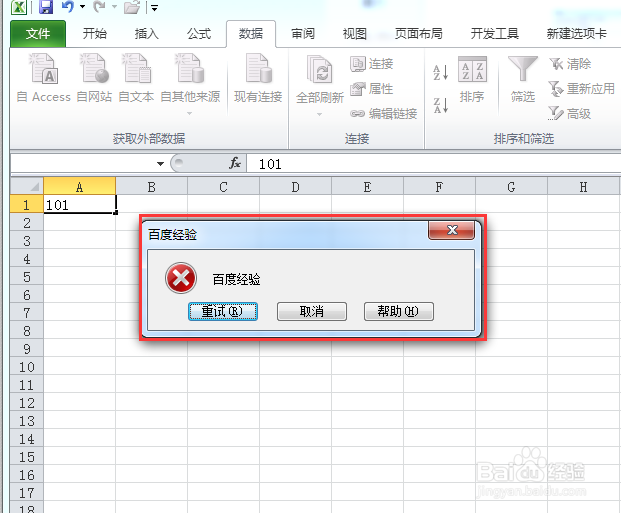
Task: Switch to the 审阅 (Review) tab
Action: 303,34
